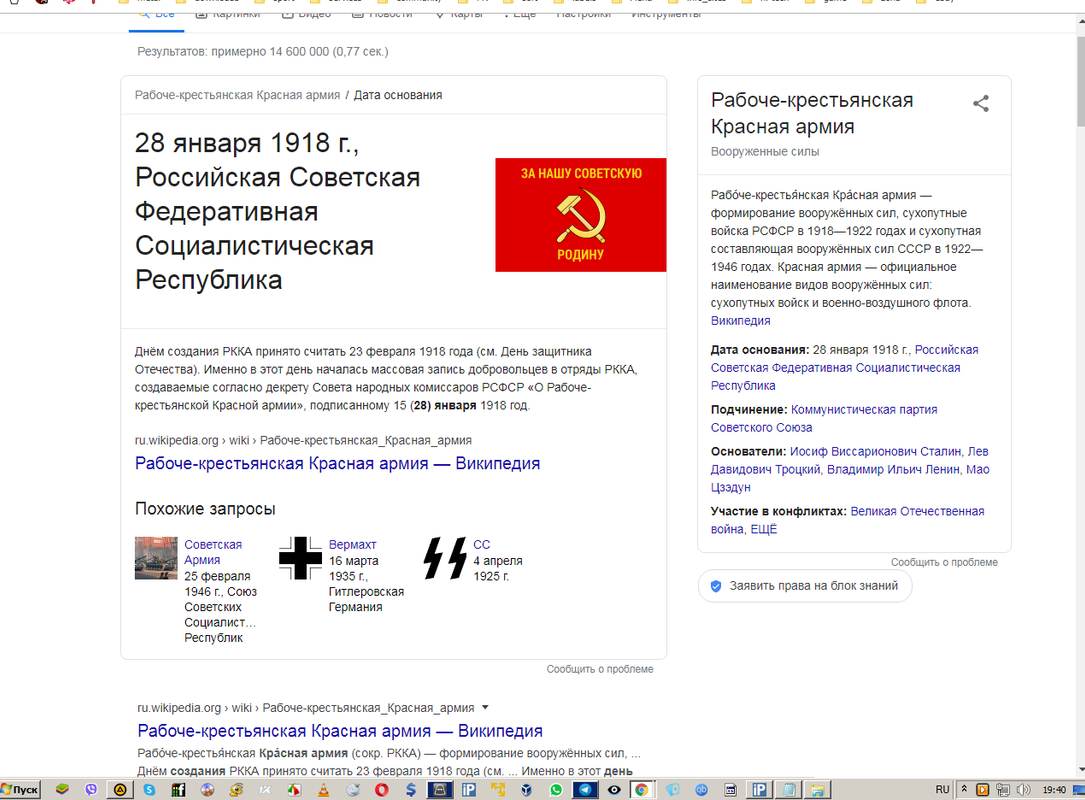
Task: Open Skype from the taskbar
Action: click(149, 790)
